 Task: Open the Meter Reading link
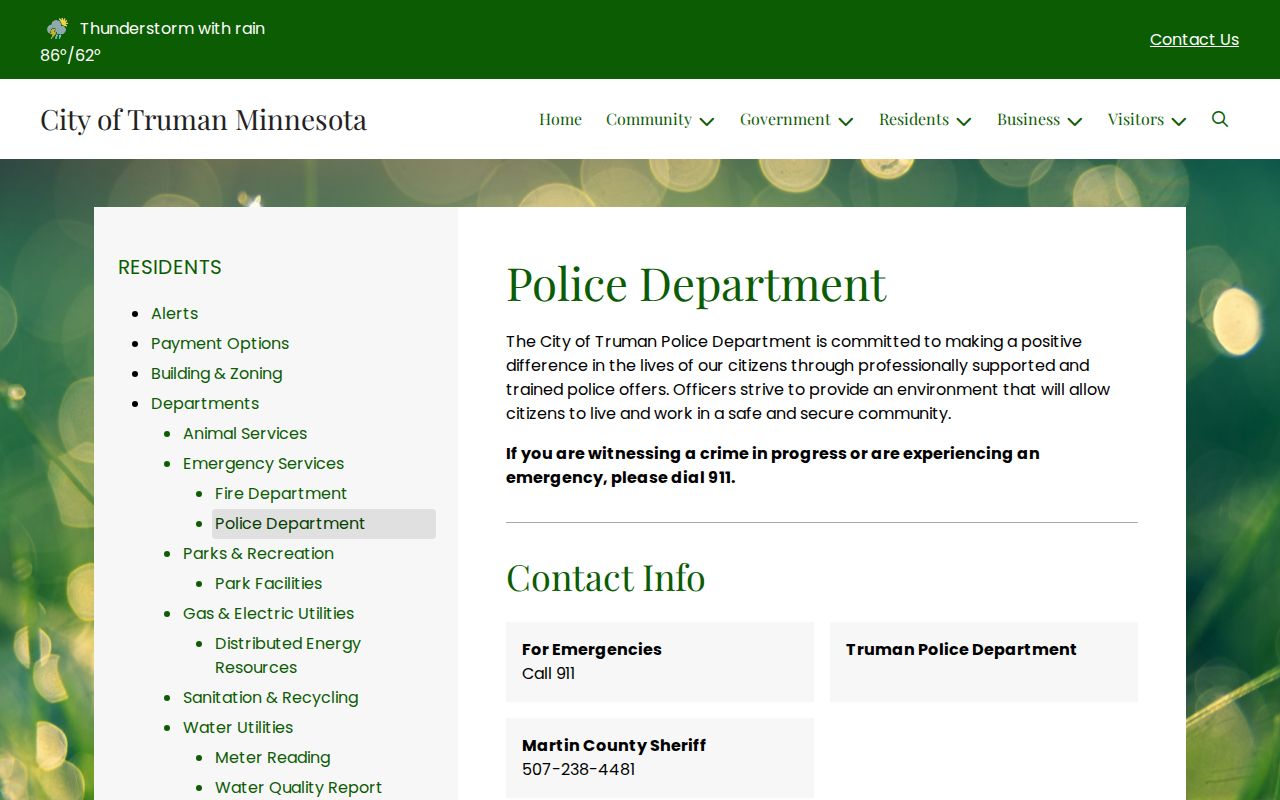[x=272, y=757]
